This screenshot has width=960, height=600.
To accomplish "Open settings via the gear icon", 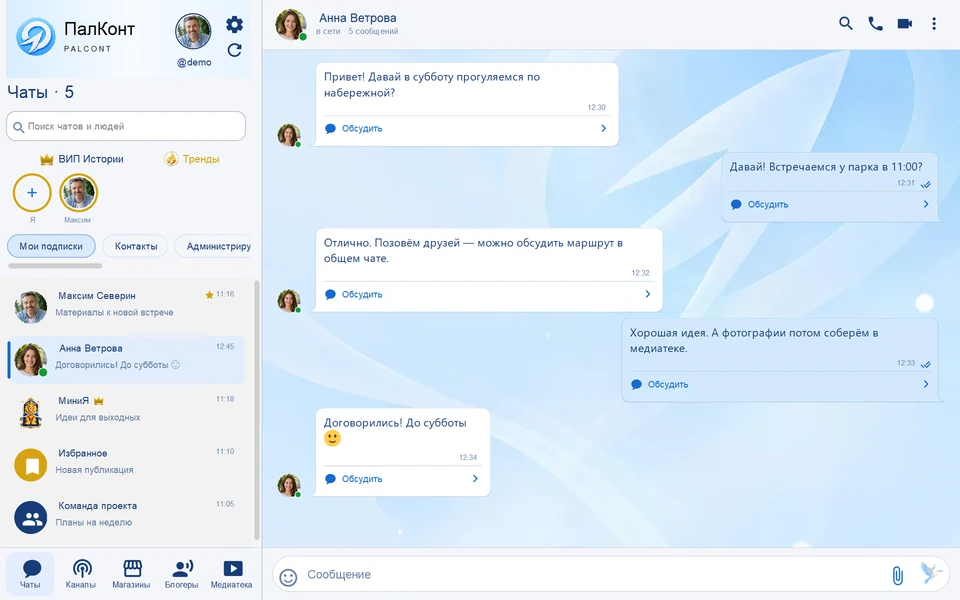I will click(234, 24).
